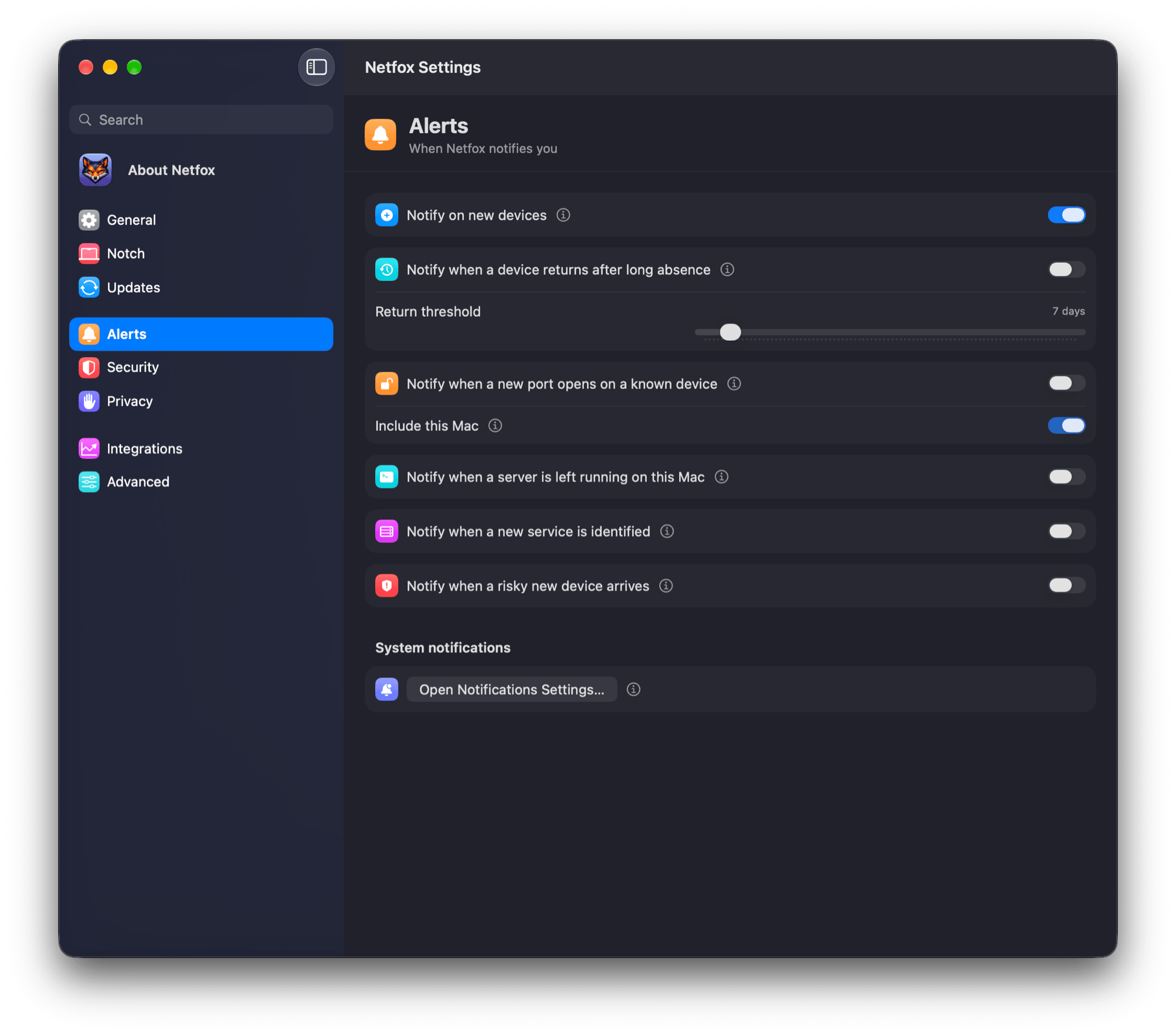Screen dimensions: 1176x1035
Task: Click the 'System notifications' heading
Action: click(443, 648)
